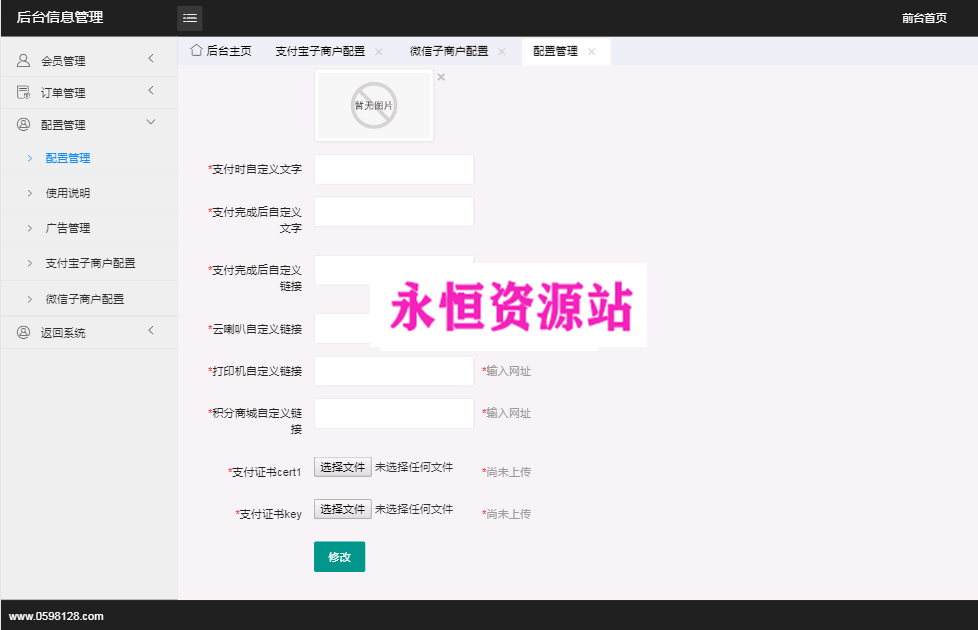Image resolution: width=978 pixels, height=630 pixels.
Task: Switch to the 支付宝子商户配置 tab
Action: [x=320, y=51]
